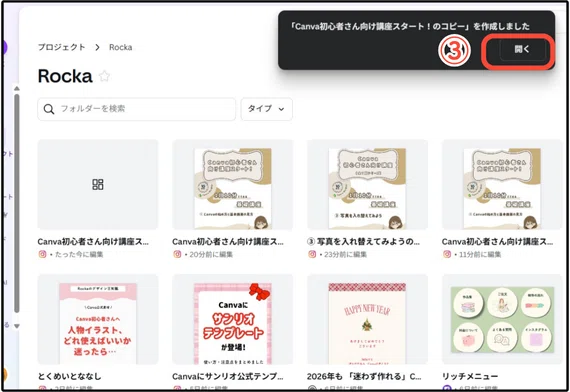Click the up arrow of the sidebar scrollbar
570x392 pixels.
[16, 88]
